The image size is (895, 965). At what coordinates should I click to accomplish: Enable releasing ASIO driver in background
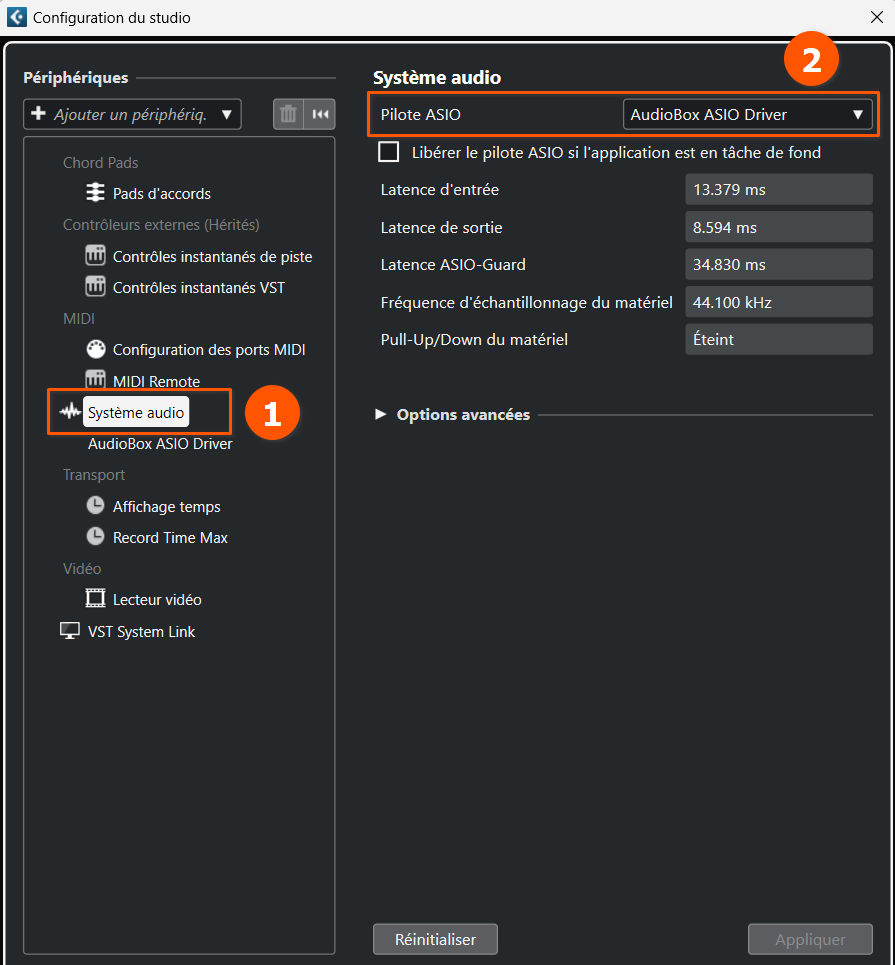(388, 152)
